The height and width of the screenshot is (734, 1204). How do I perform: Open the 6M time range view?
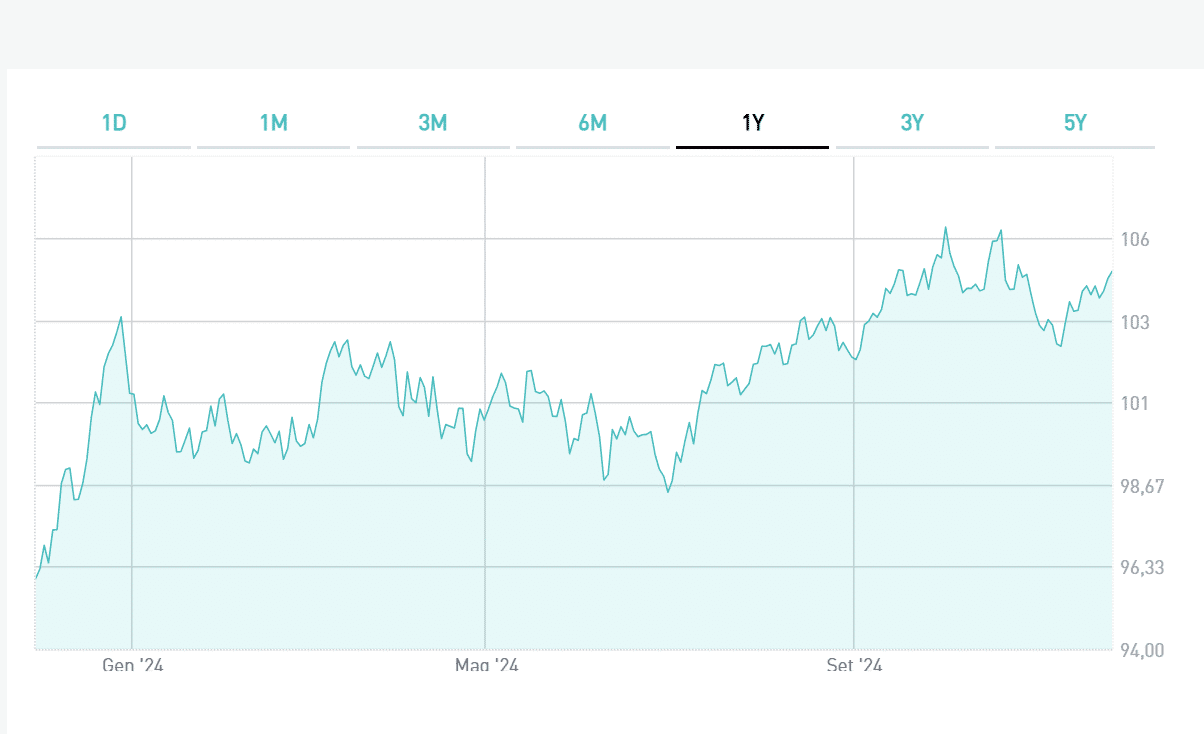tap(592, 124)
